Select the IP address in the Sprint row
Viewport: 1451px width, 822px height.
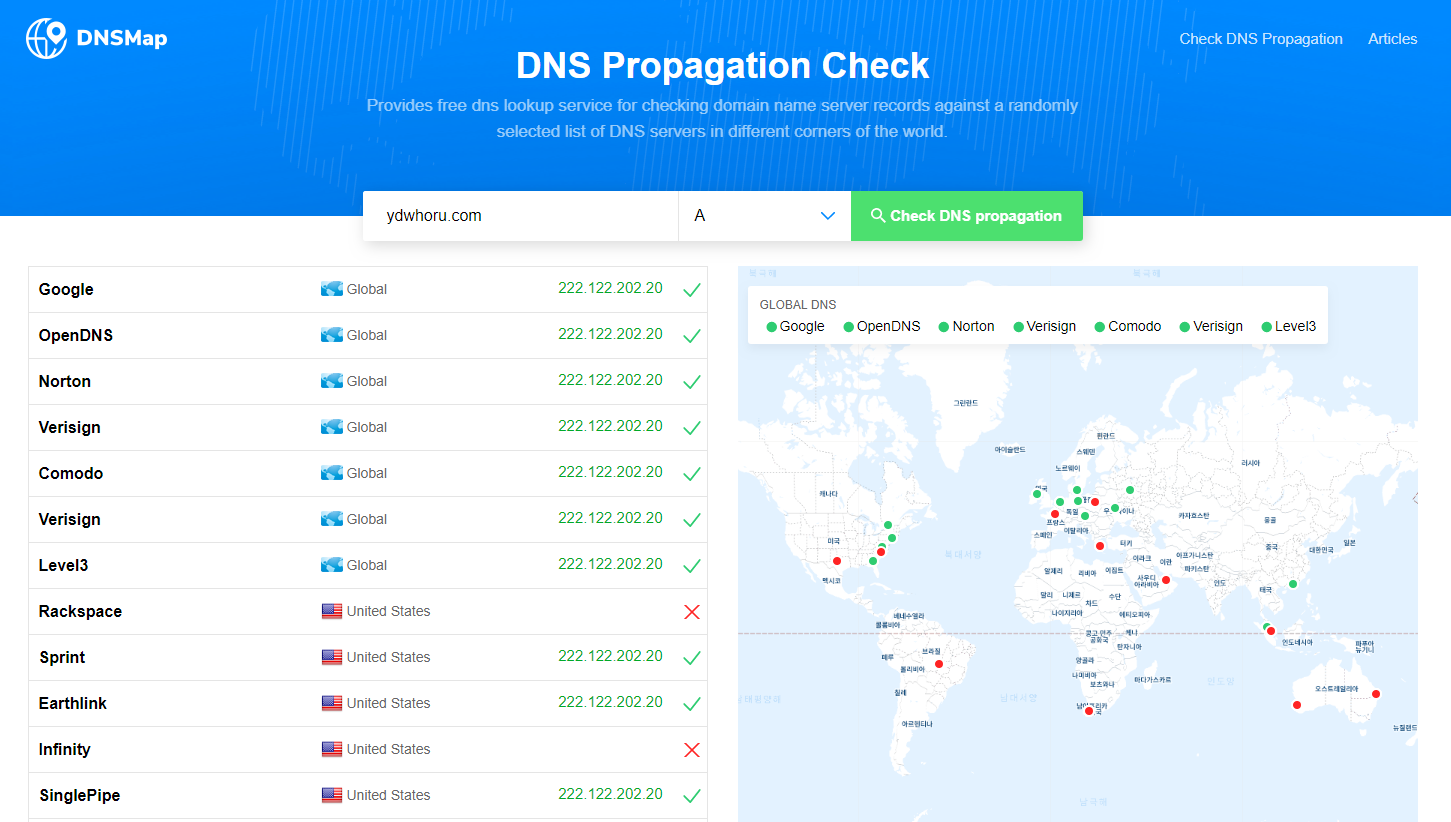[610, 656]
